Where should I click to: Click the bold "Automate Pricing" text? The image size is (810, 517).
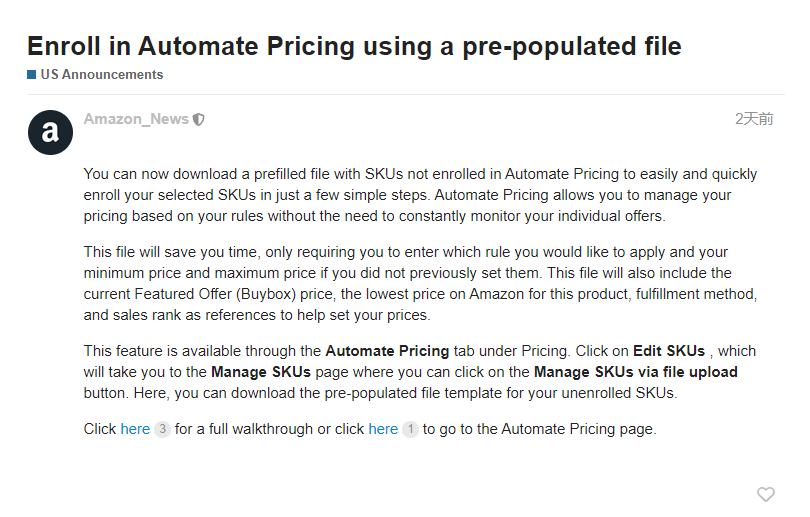click(x=386, y=351)
